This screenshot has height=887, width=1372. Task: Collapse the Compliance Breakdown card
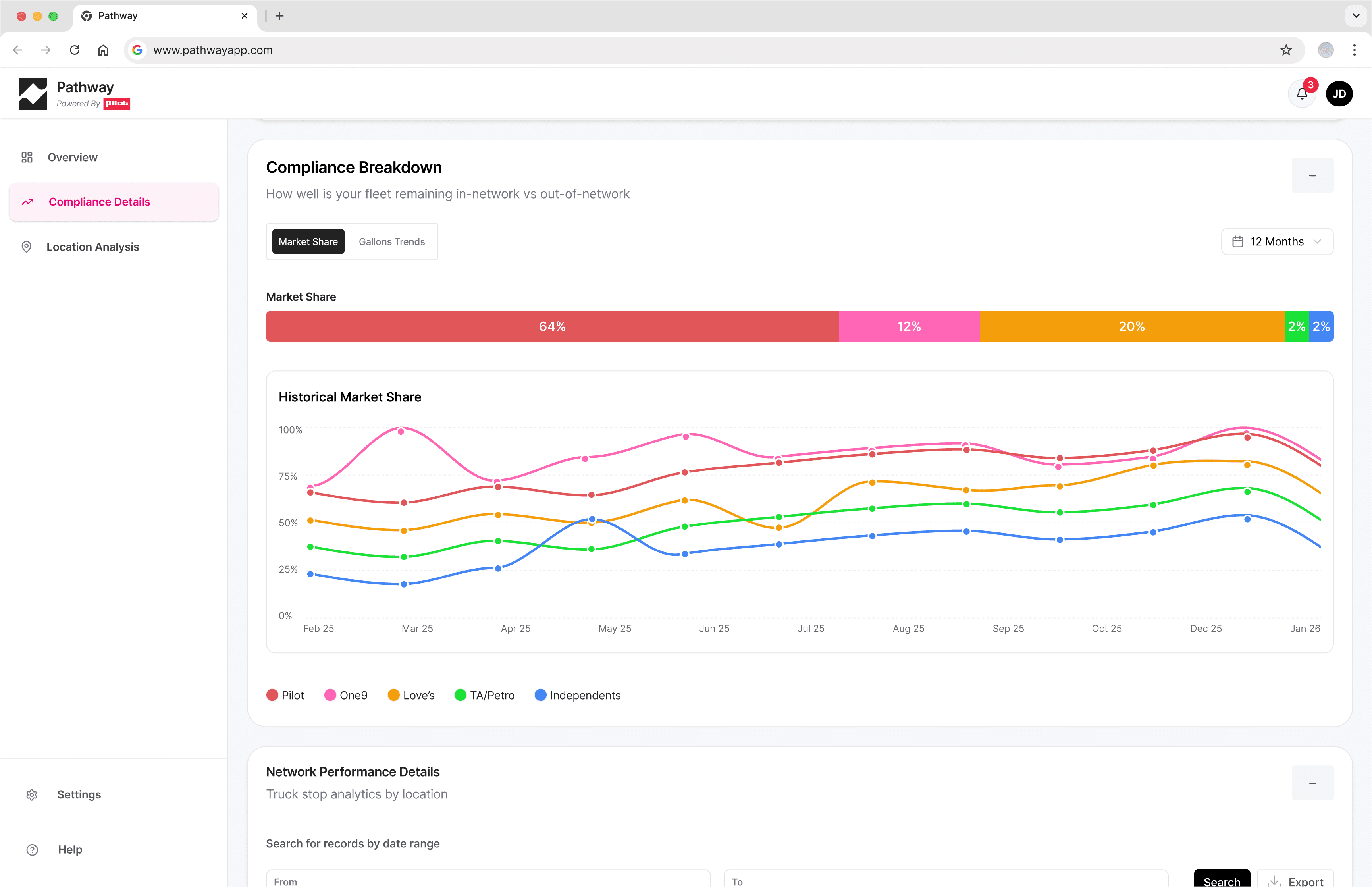pos(1312,175)
